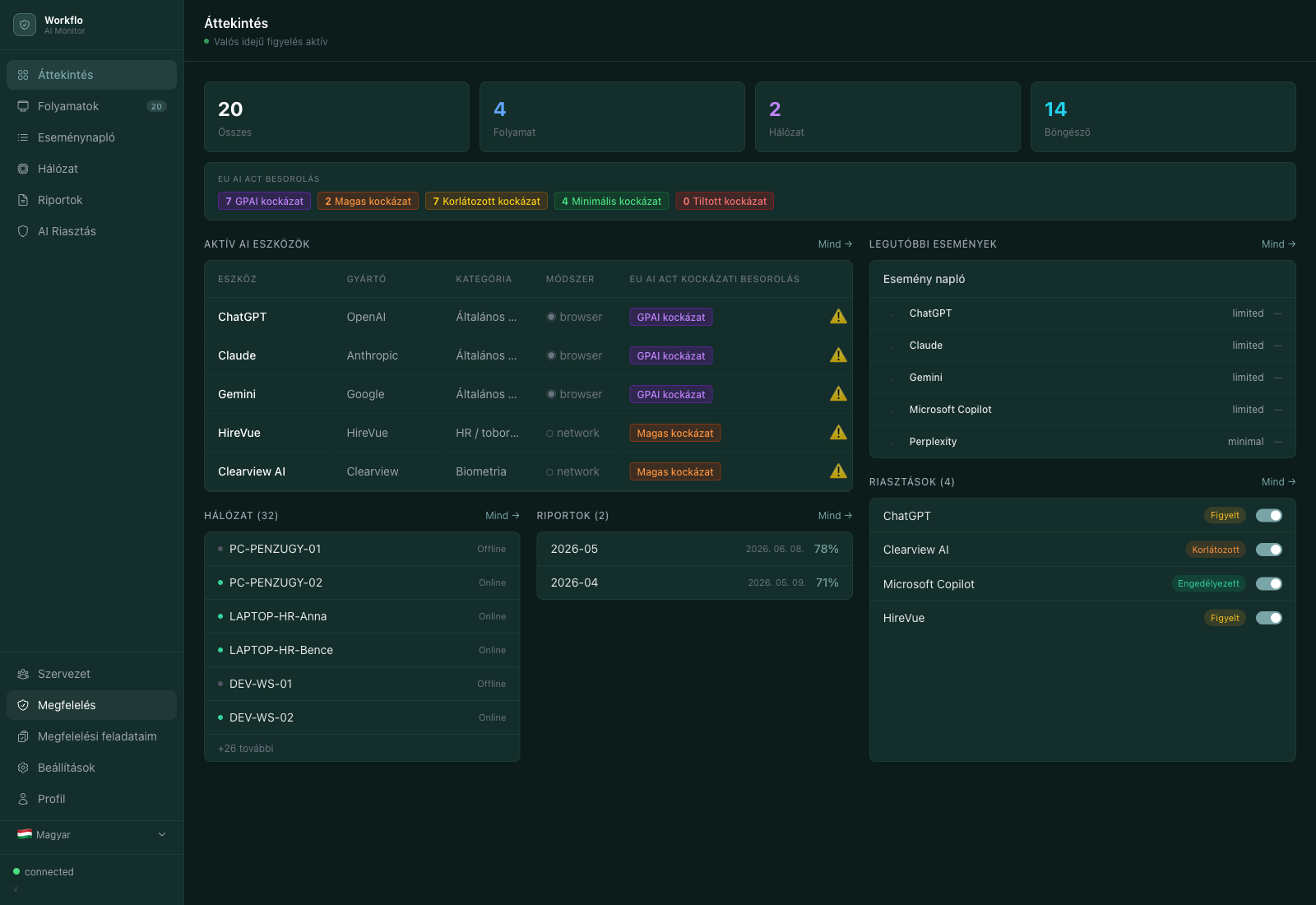
Task: Click DEV-WS-01 device row
Action: coord(362,684)
